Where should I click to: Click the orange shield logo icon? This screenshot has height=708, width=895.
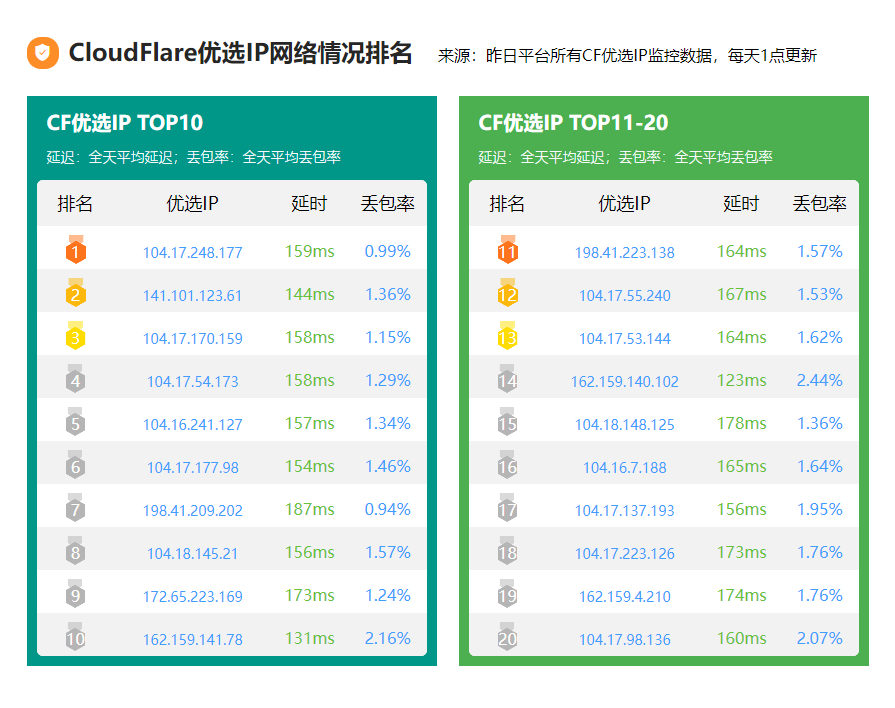tap(43, 54)
